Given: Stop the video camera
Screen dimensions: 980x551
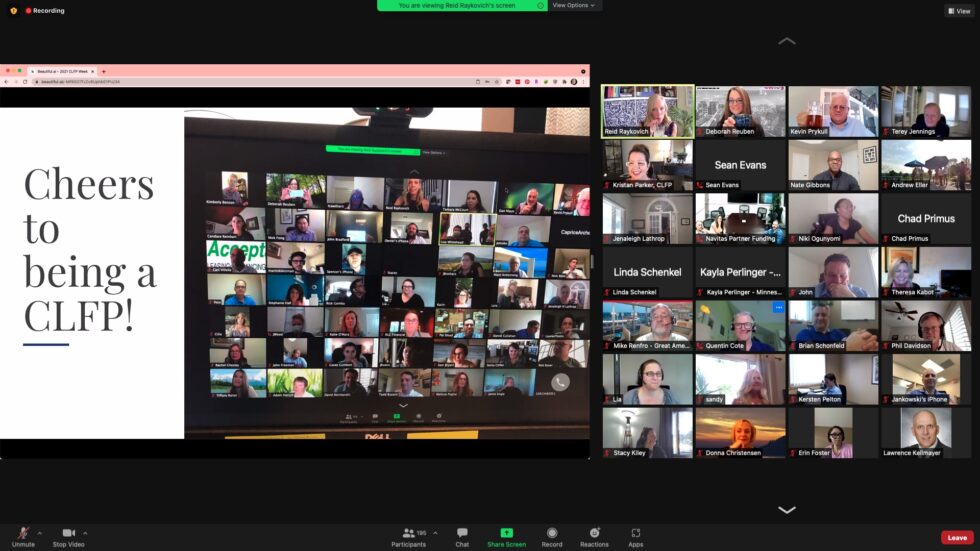Looking at the screenshot, I should 68,534.
